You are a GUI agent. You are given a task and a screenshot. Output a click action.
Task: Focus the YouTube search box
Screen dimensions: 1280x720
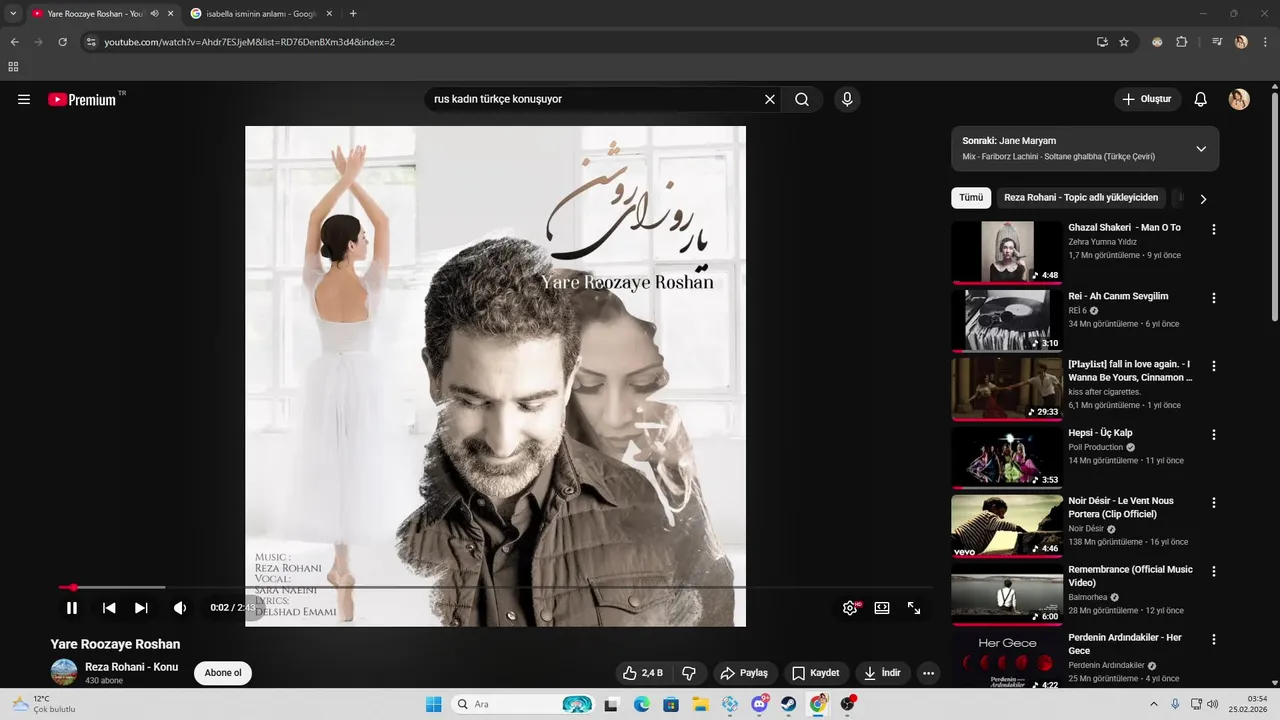pos(594,100)
